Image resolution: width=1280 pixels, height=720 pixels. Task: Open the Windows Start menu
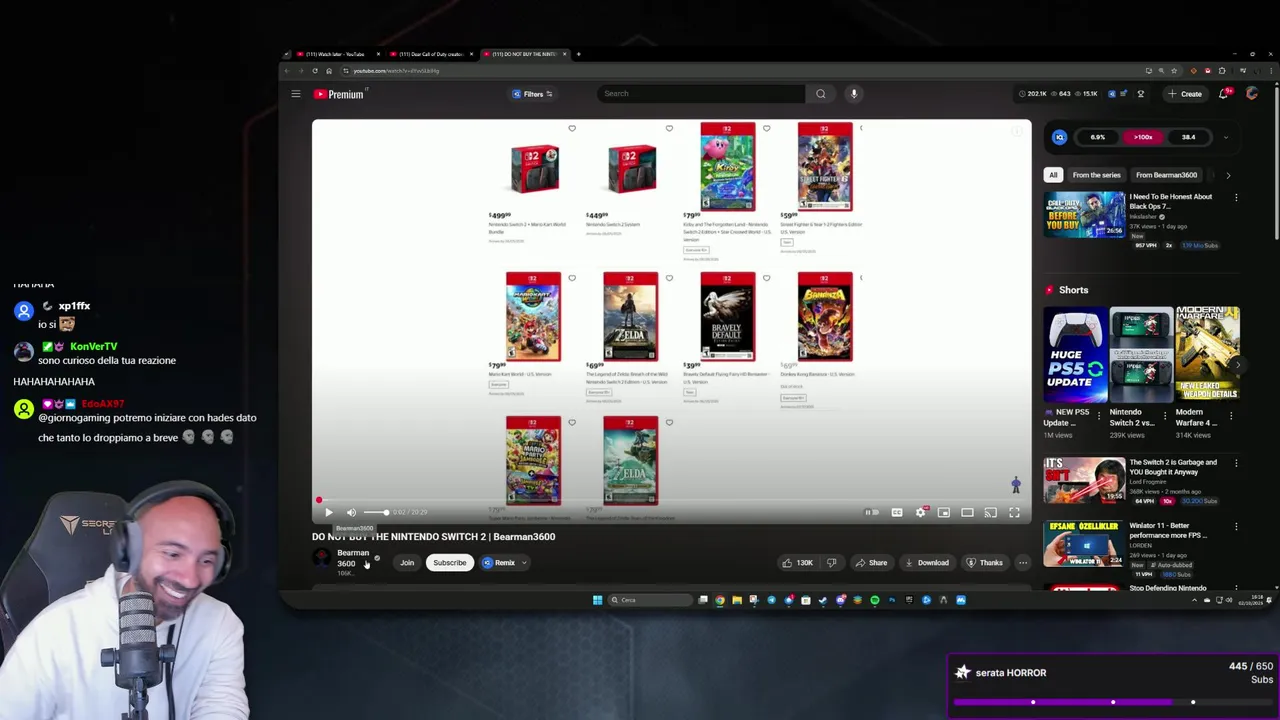(598, 600)
